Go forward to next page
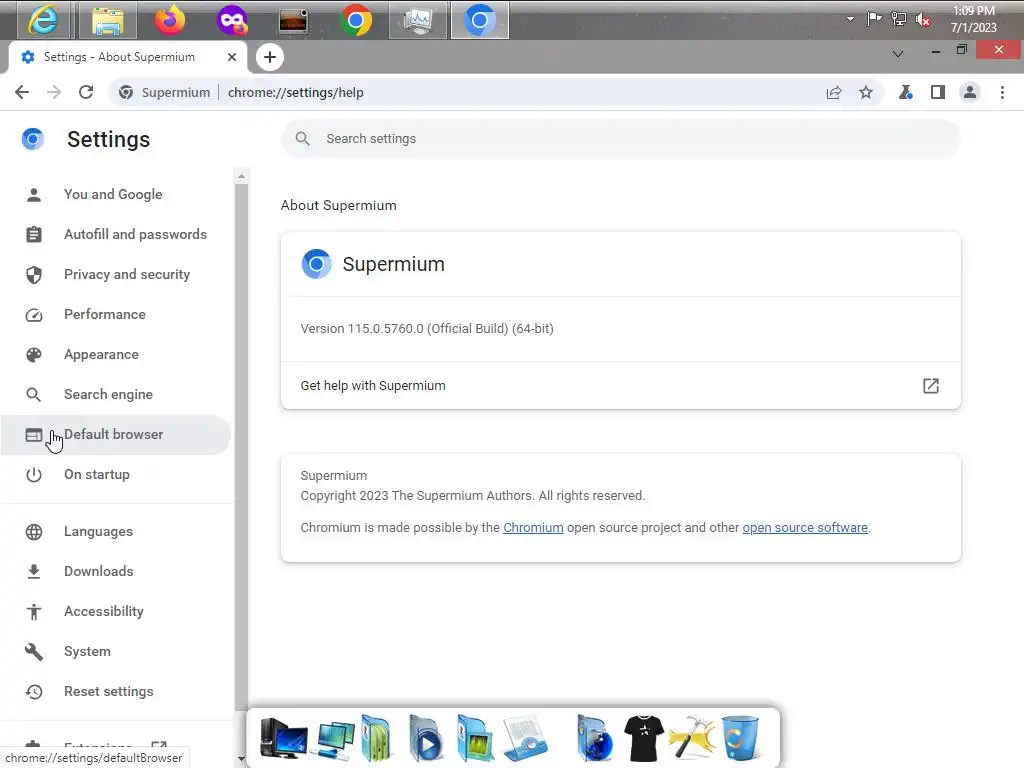Screen dimensions: 1024x768 54,92
